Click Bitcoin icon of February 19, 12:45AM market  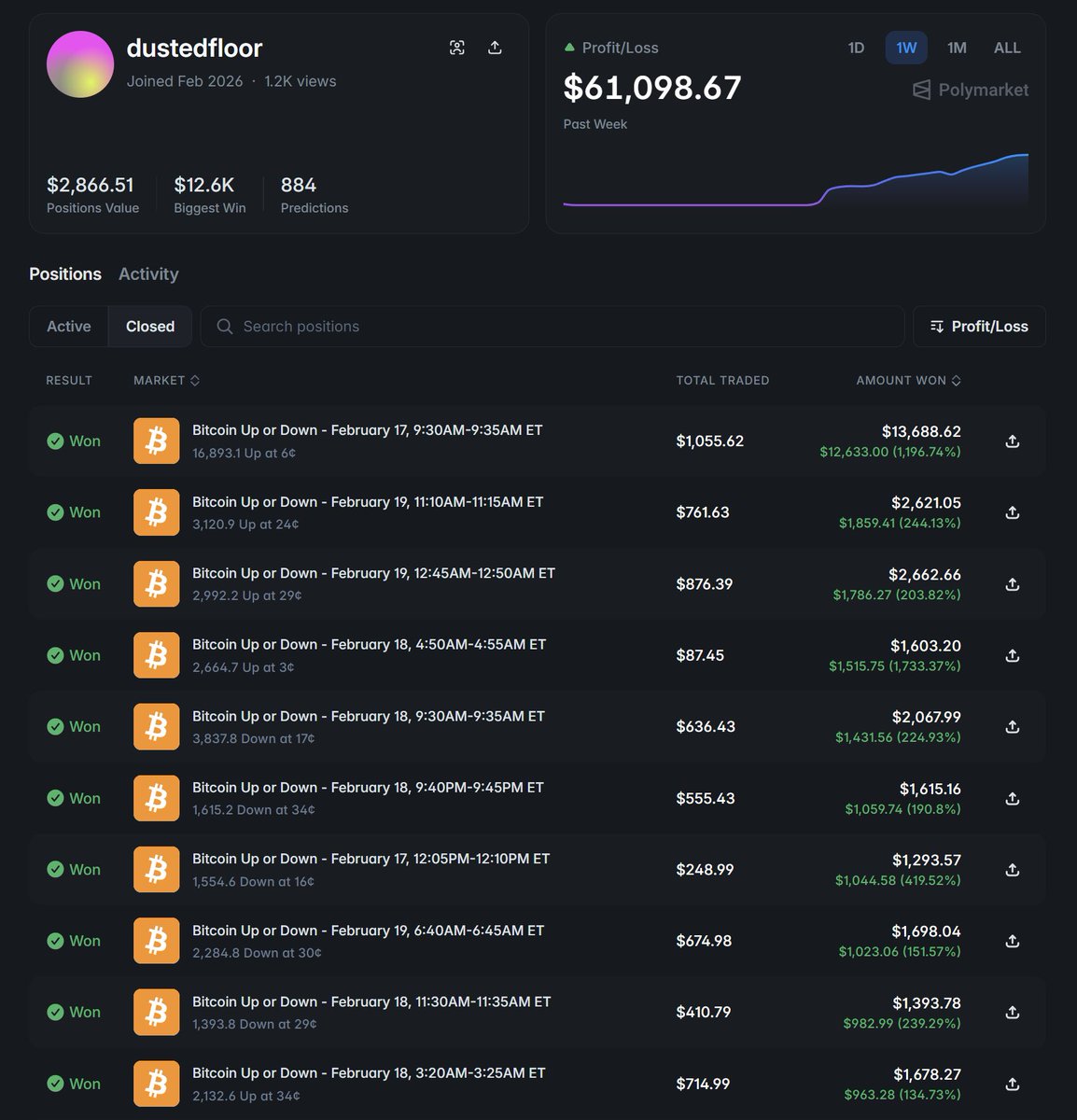click(x=156, y=584)
